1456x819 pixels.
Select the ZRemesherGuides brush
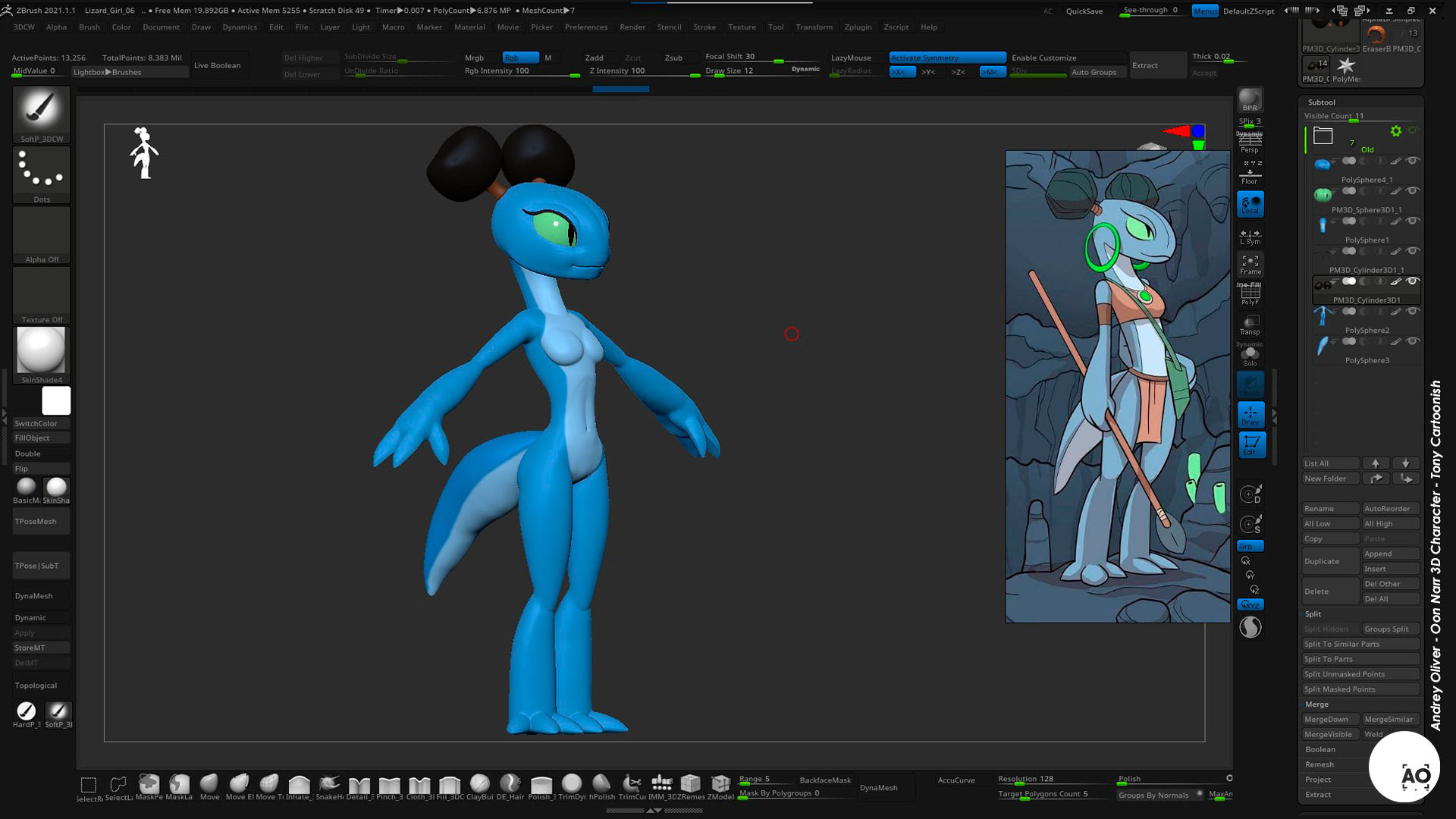(x=691, y=787)
